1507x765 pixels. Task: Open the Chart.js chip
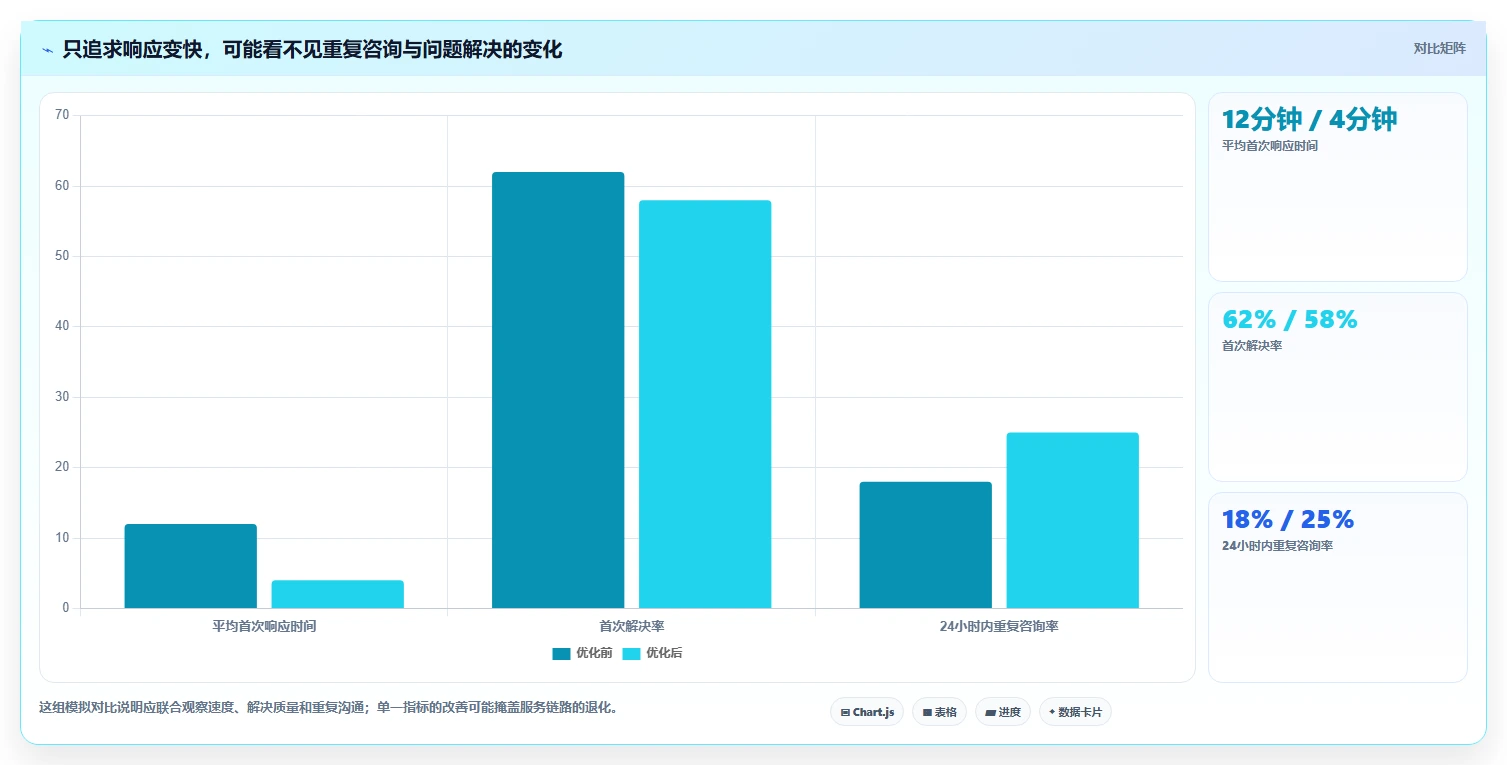click(x=867, y=712)
